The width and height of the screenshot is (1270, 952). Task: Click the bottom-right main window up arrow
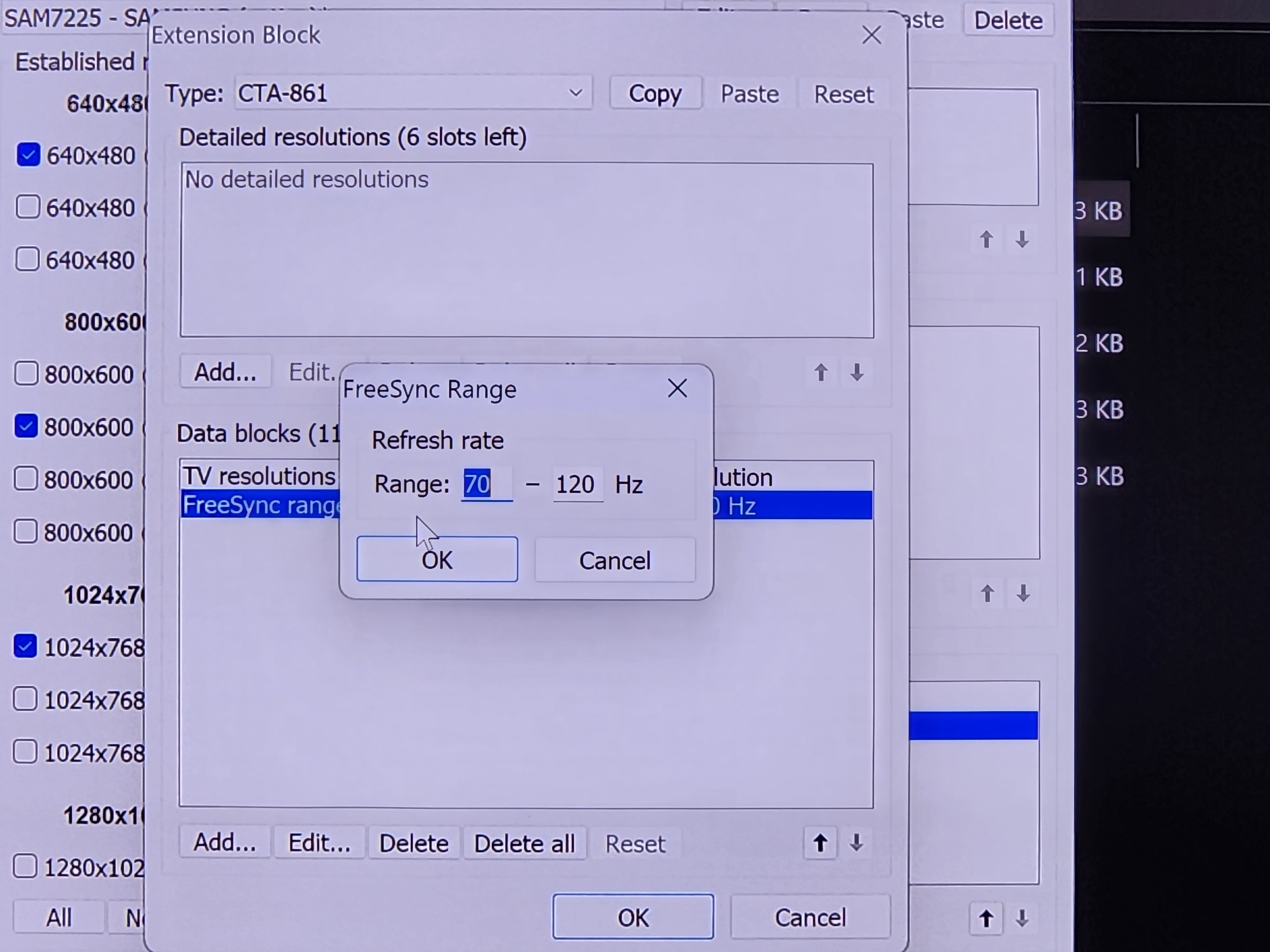(986, 918)
